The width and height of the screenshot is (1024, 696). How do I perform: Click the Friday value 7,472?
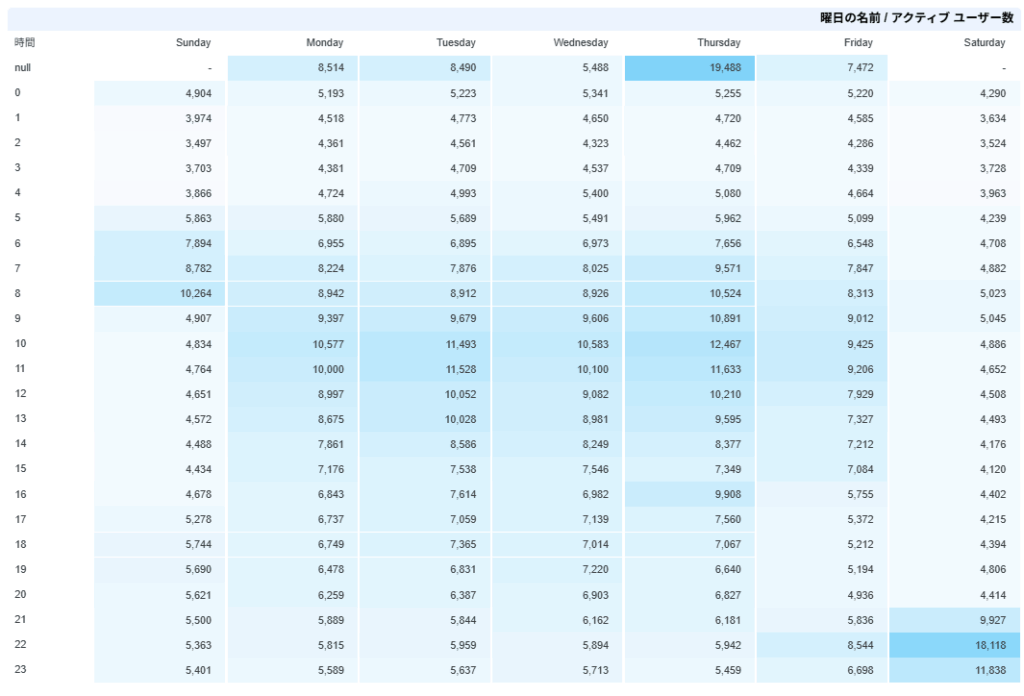[859, 68]
